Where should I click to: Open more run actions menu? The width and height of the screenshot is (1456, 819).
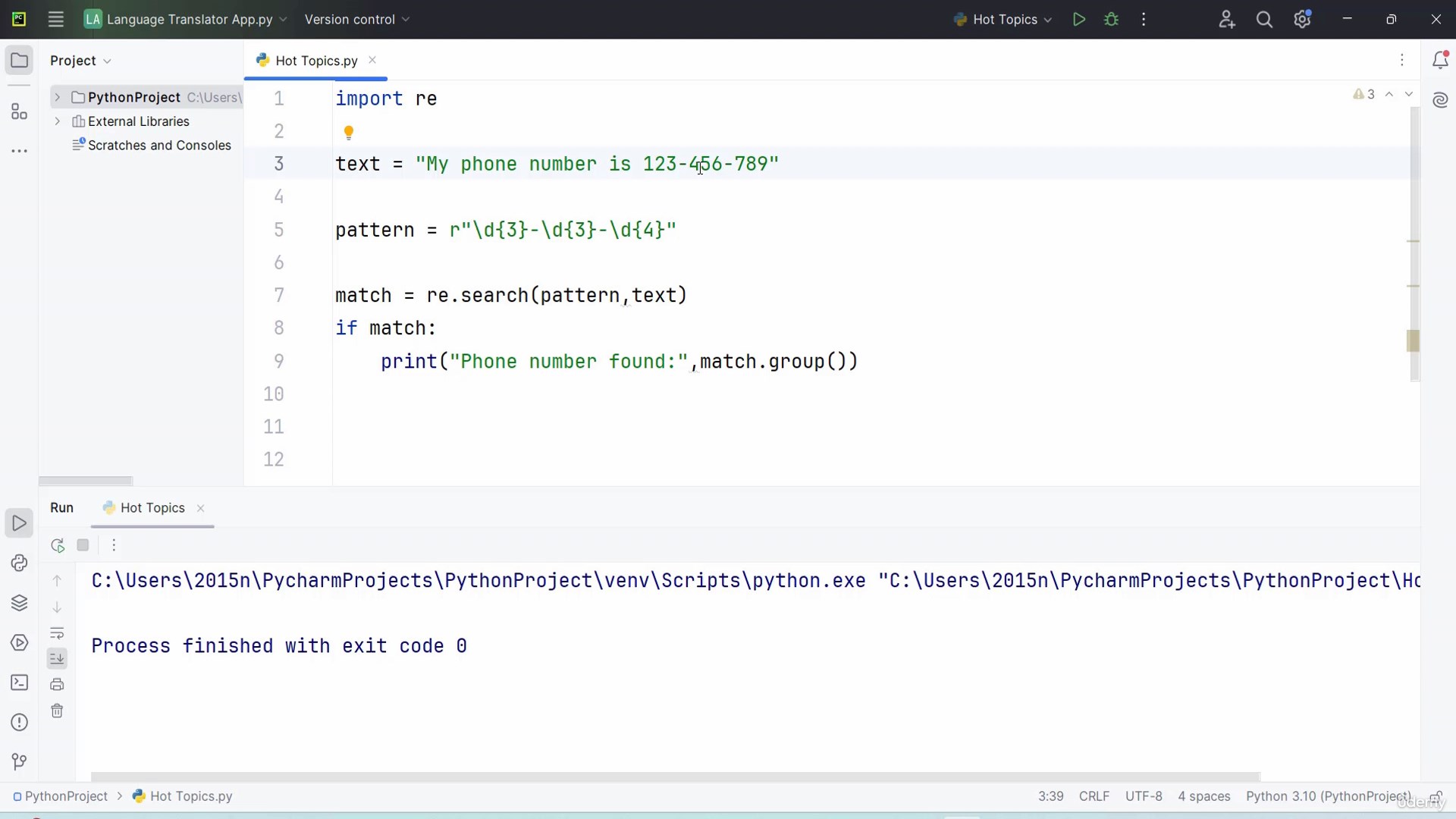point(1144,20)
